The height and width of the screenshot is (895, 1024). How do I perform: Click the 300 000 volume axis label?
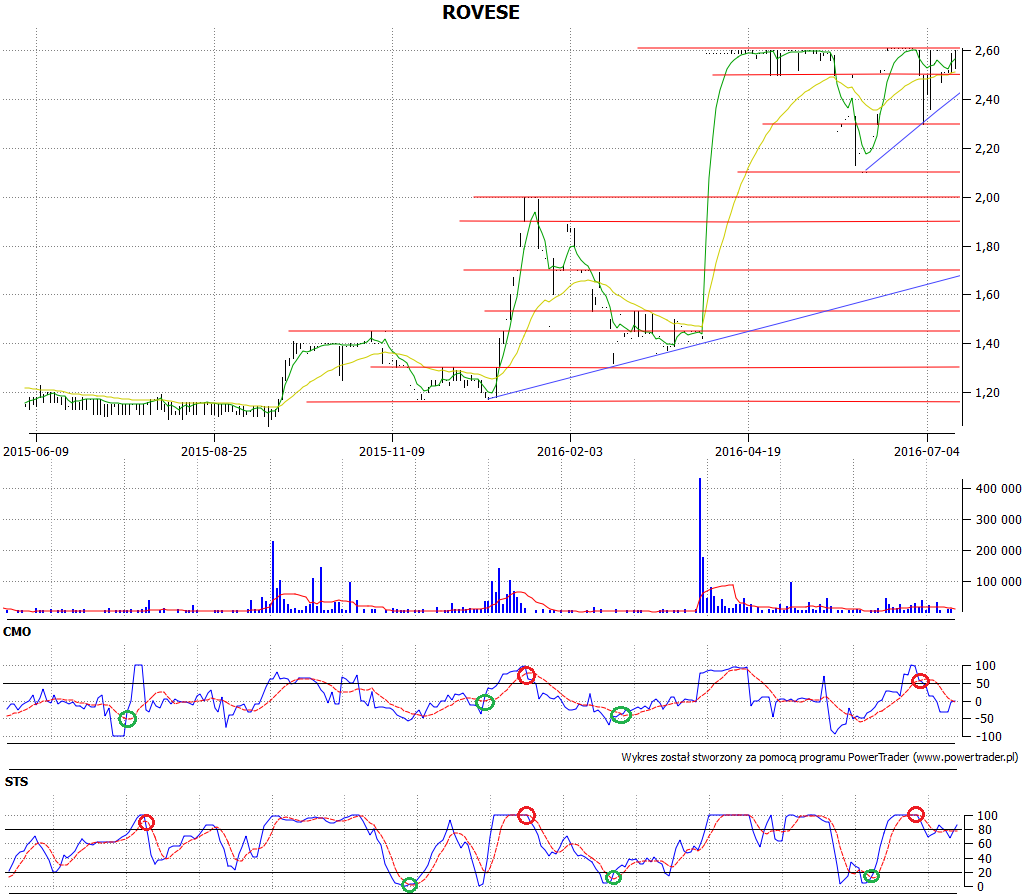[999, 520]
